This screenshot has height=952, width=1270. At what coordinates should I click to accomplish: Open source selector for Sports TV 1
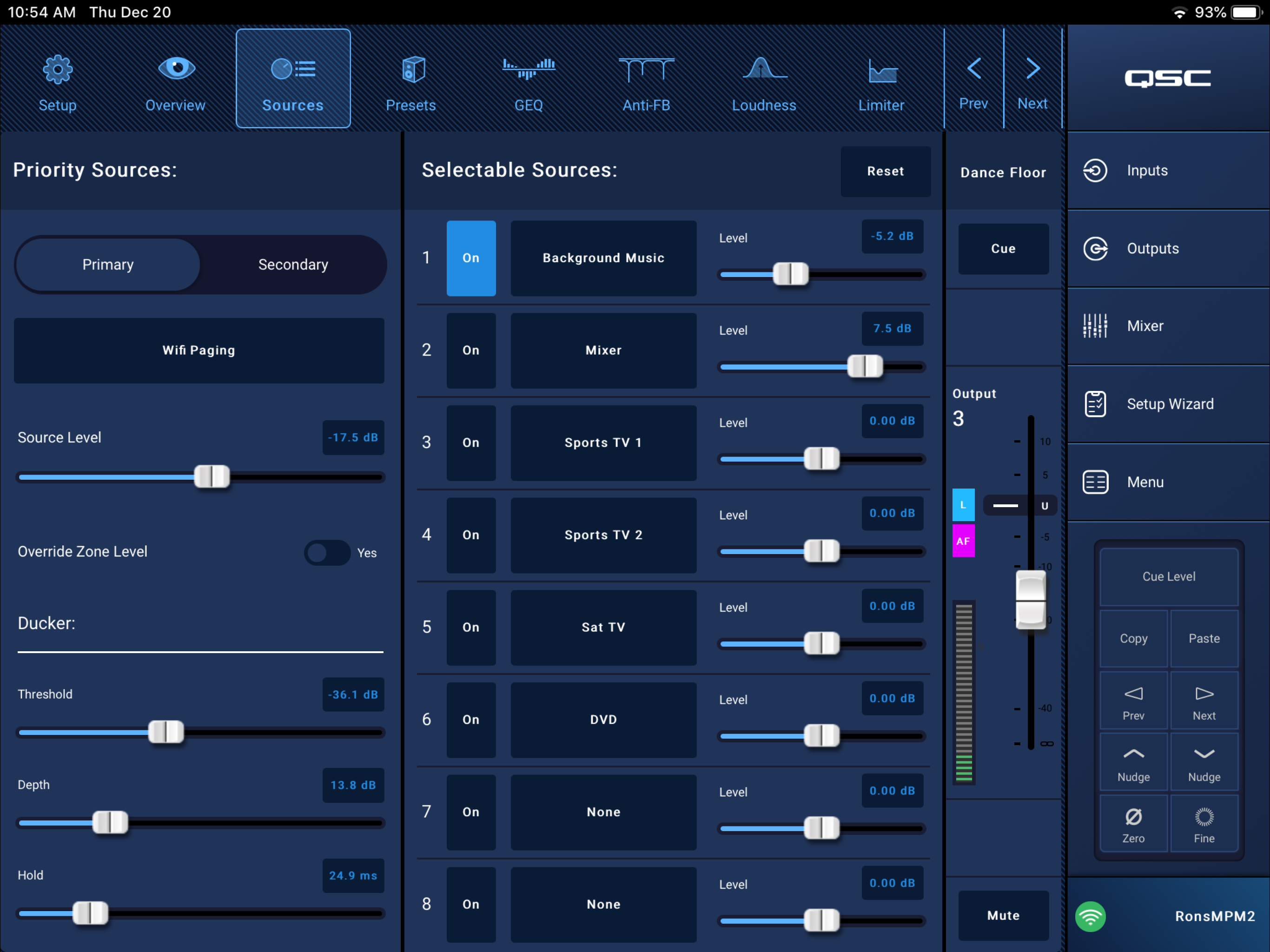(603, 443)
